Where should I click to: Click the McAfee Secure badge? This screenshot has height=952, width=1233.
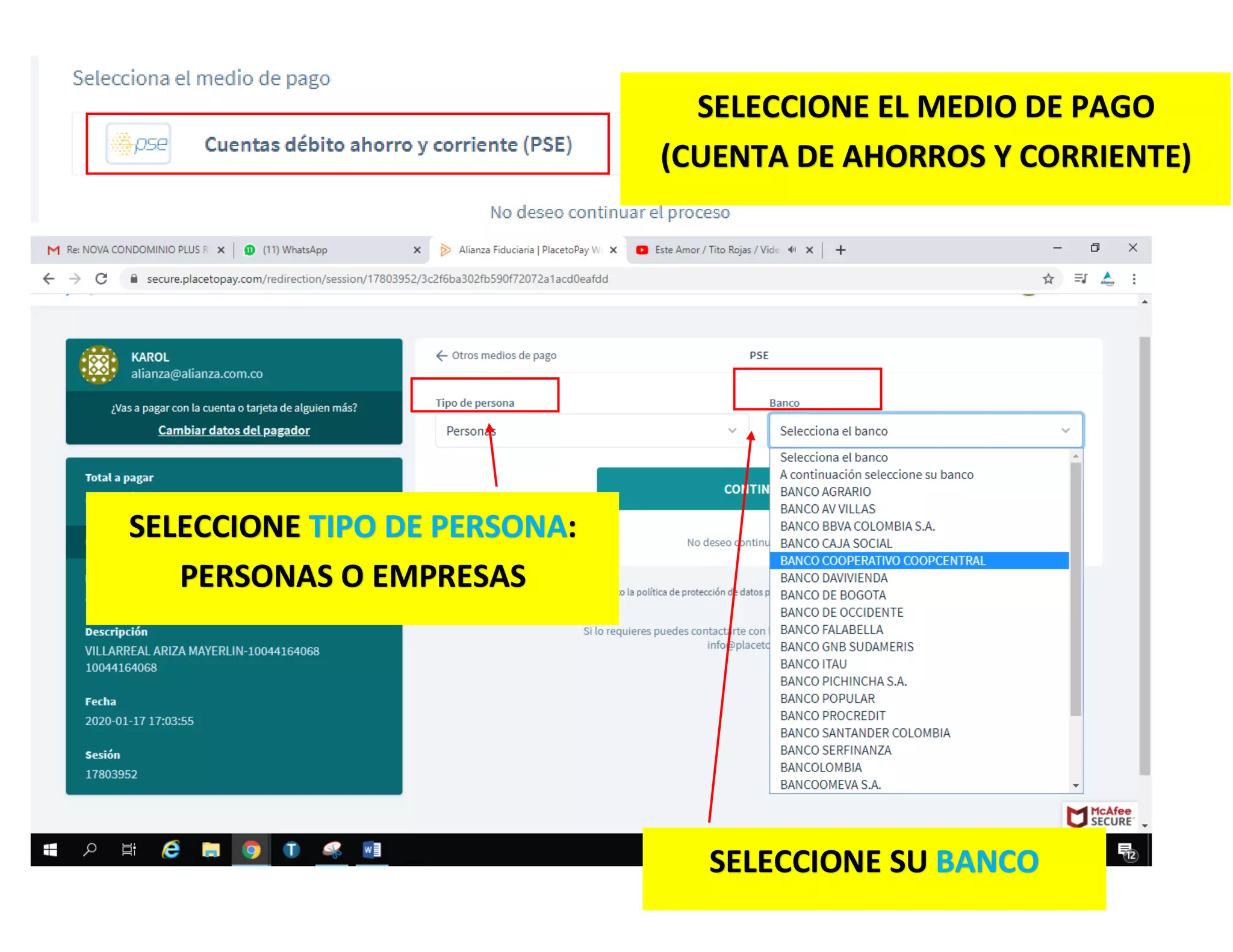[1099, 816]
